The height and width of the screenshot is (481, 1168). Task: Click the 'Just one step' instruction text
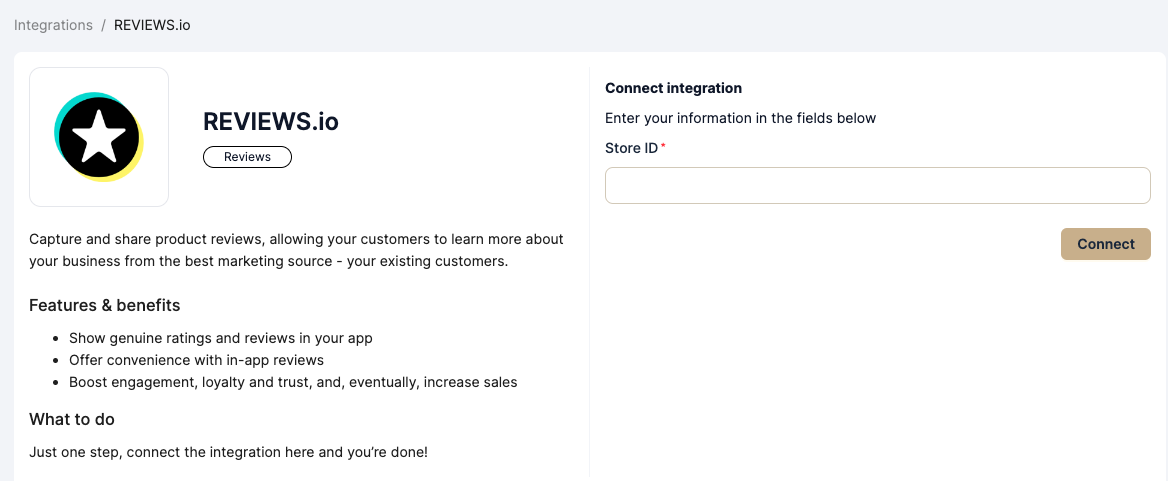(x=228, y=452)
